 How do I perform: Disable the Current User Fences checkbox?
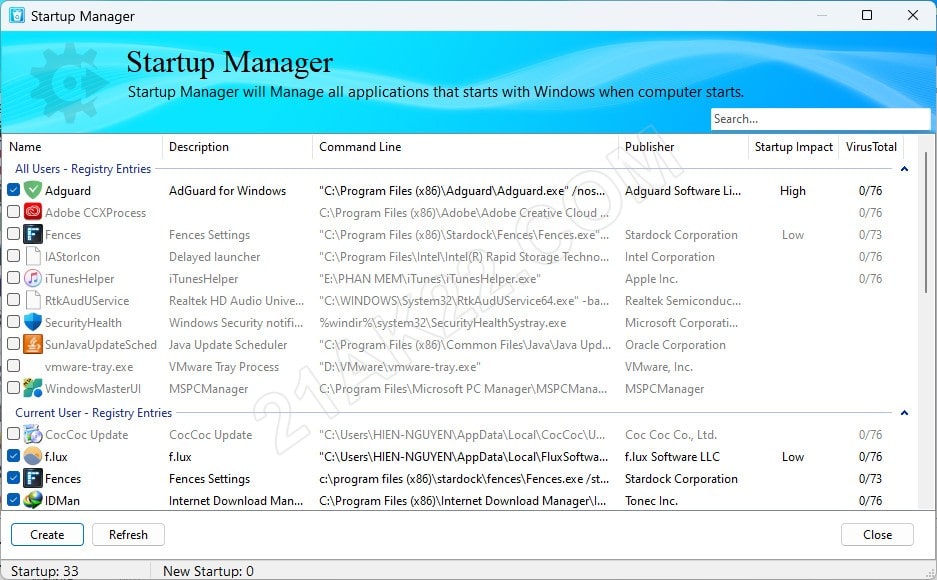tap(13, 478)
